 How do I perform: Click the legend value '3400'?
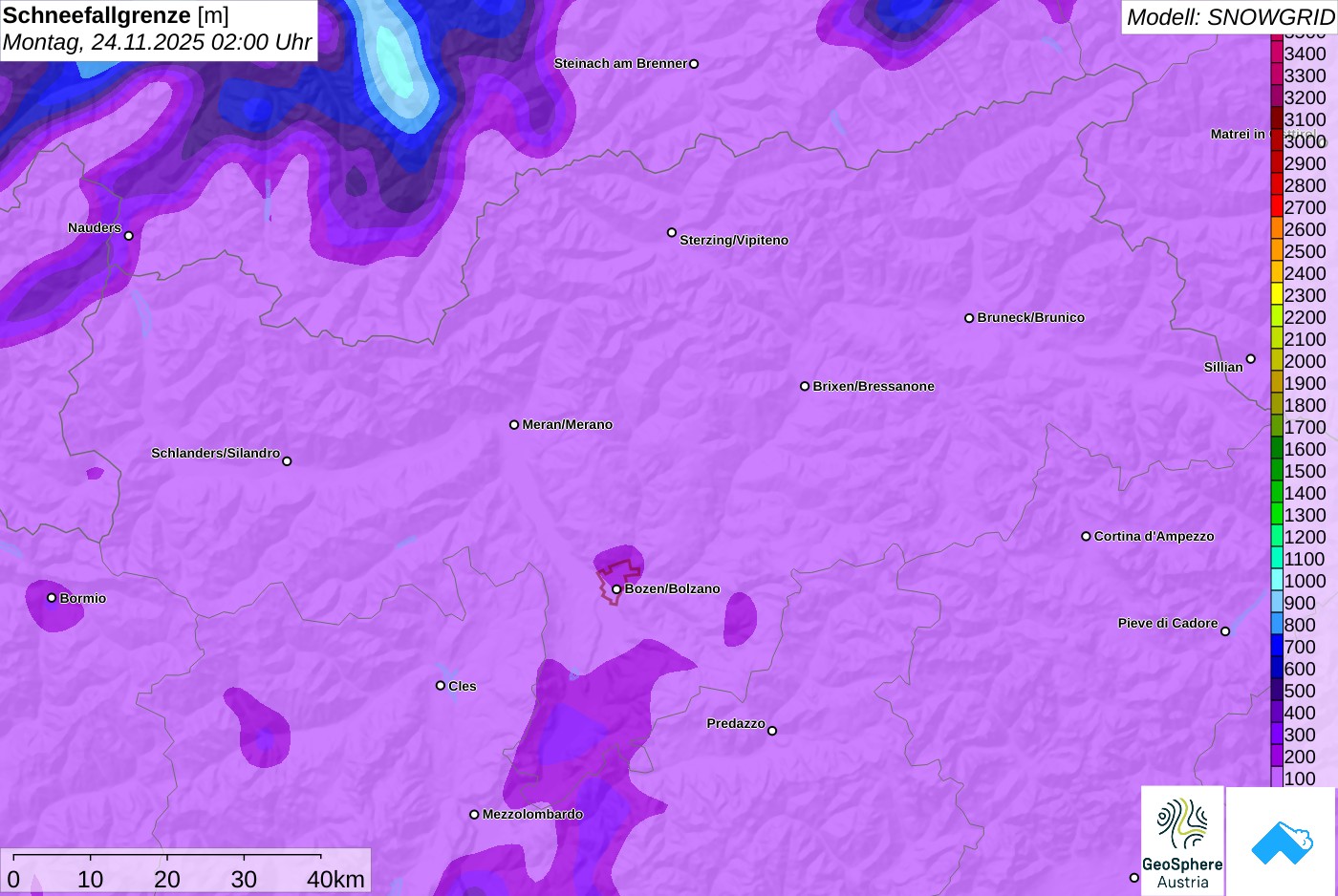[x=1306, y=53]
